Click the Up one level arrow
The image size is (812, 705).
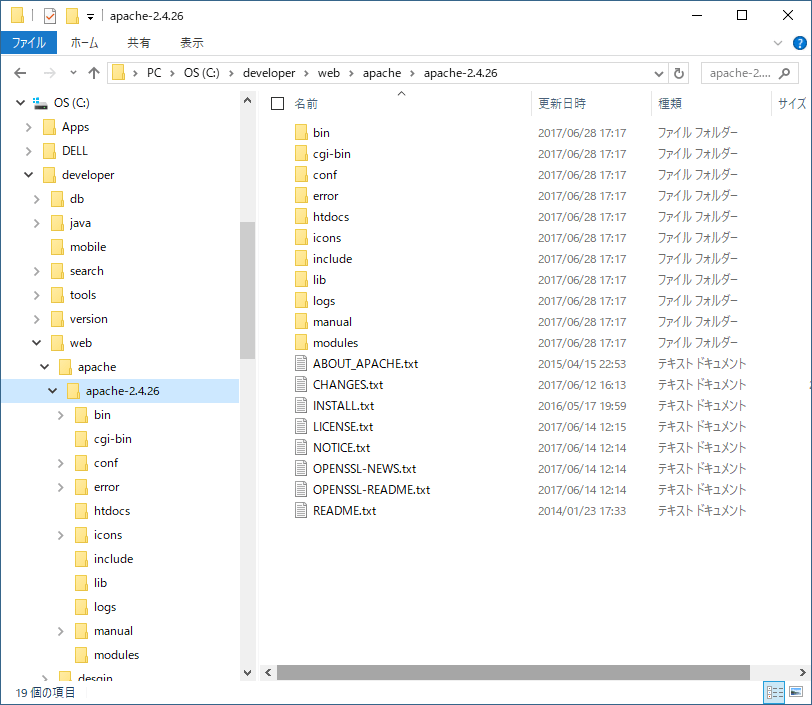point(94,73)
